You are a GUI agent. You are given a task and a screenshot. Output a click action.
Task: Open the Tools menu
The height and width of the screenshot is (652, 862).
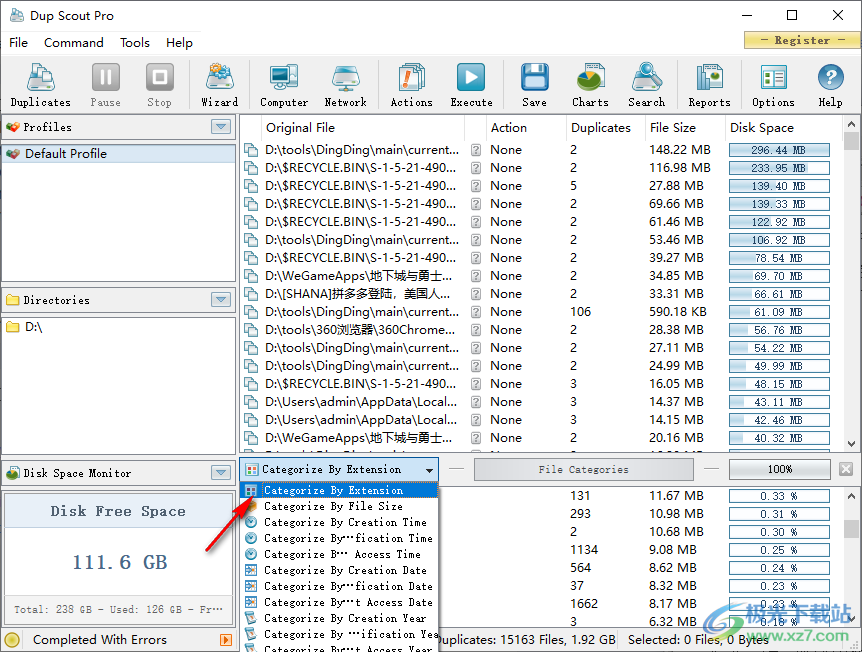(x=135, y=42)
